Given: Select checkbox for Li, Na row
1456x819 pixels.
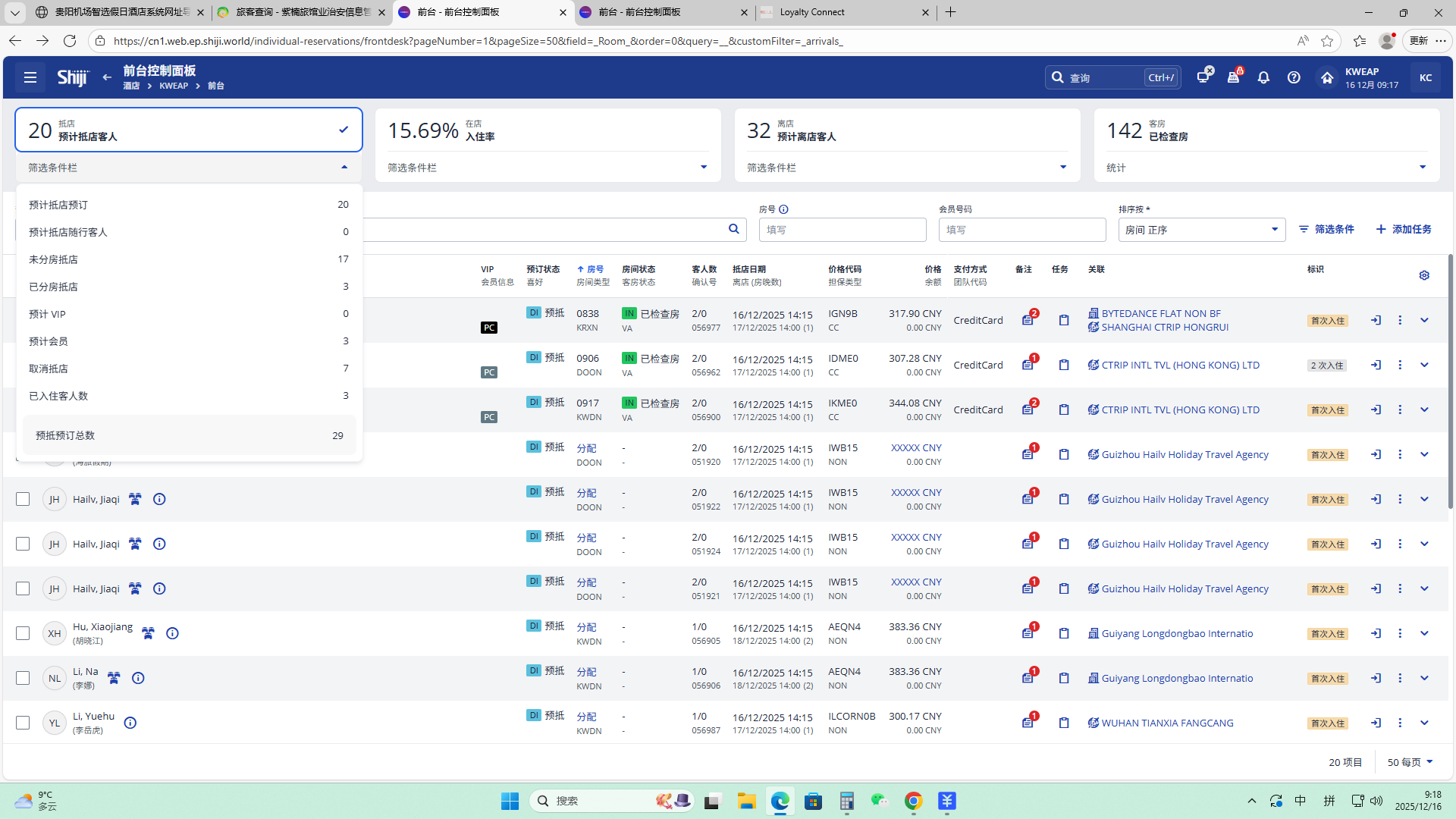Looking at the screenshot, I should coord(23,678).
